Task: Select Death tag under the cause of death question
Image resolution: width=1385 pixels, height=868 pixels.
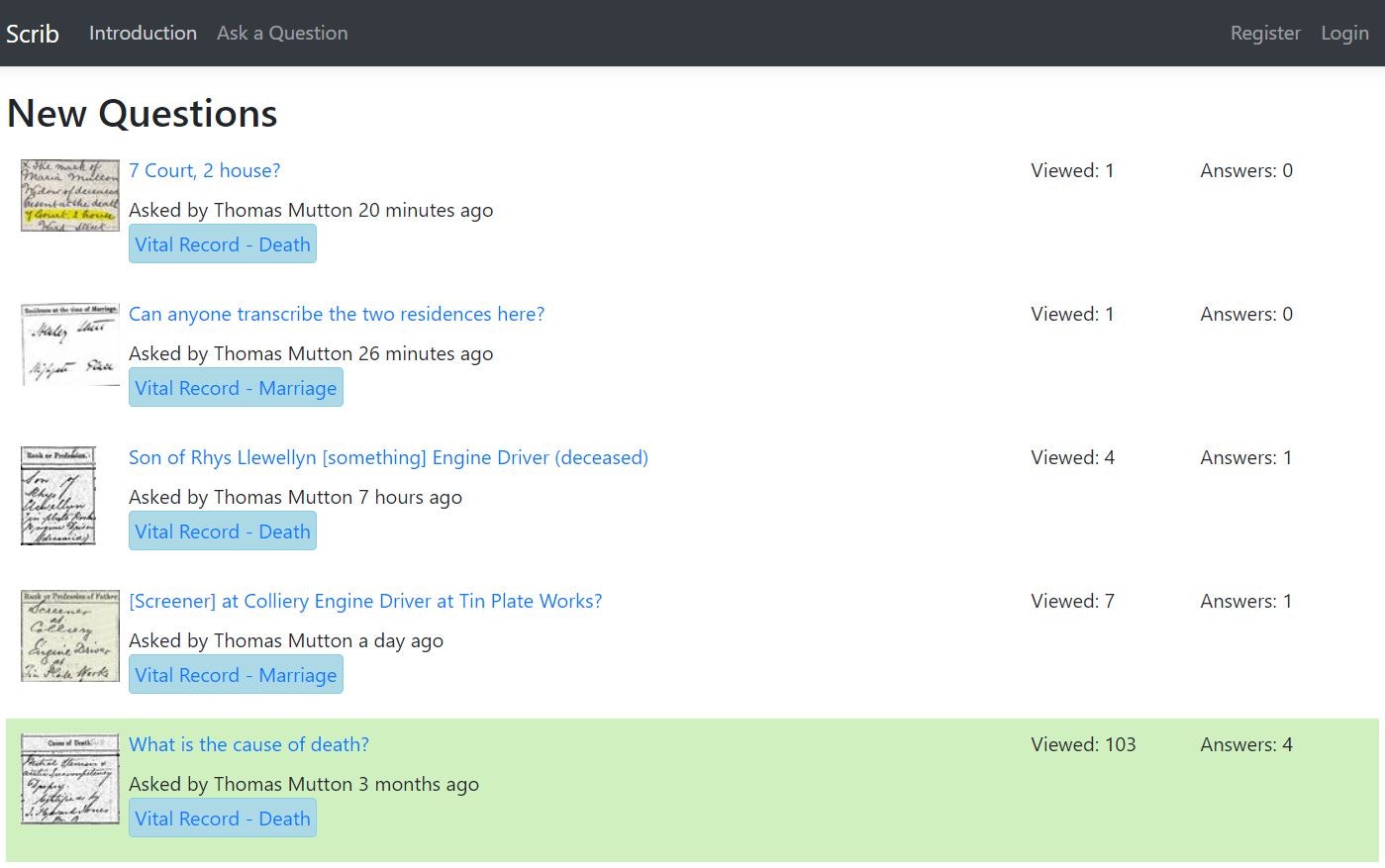Action: click(x=223, y=819)
